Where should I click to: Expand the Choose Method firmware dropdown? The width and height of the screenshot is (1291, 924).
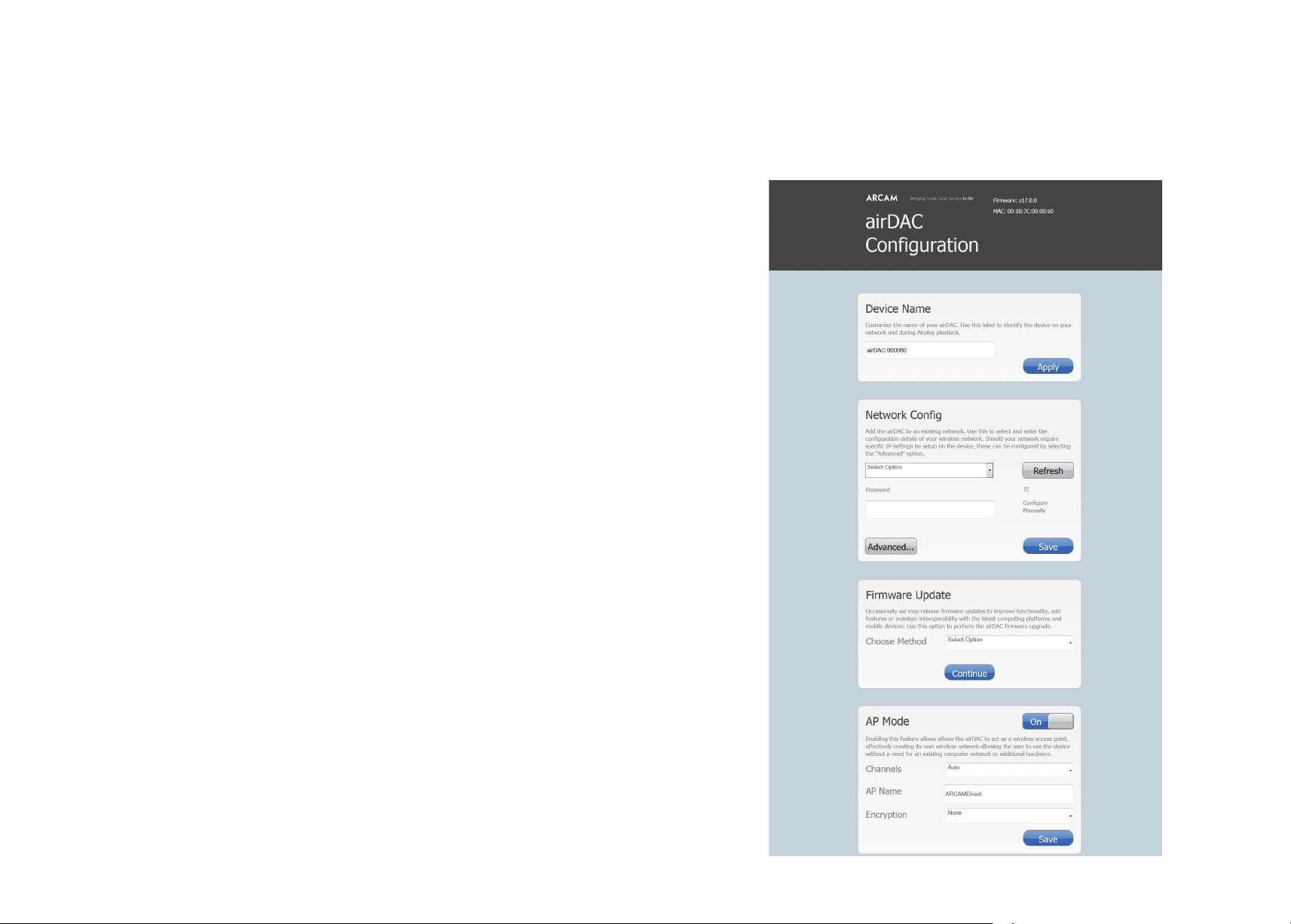pos(1009,642)
